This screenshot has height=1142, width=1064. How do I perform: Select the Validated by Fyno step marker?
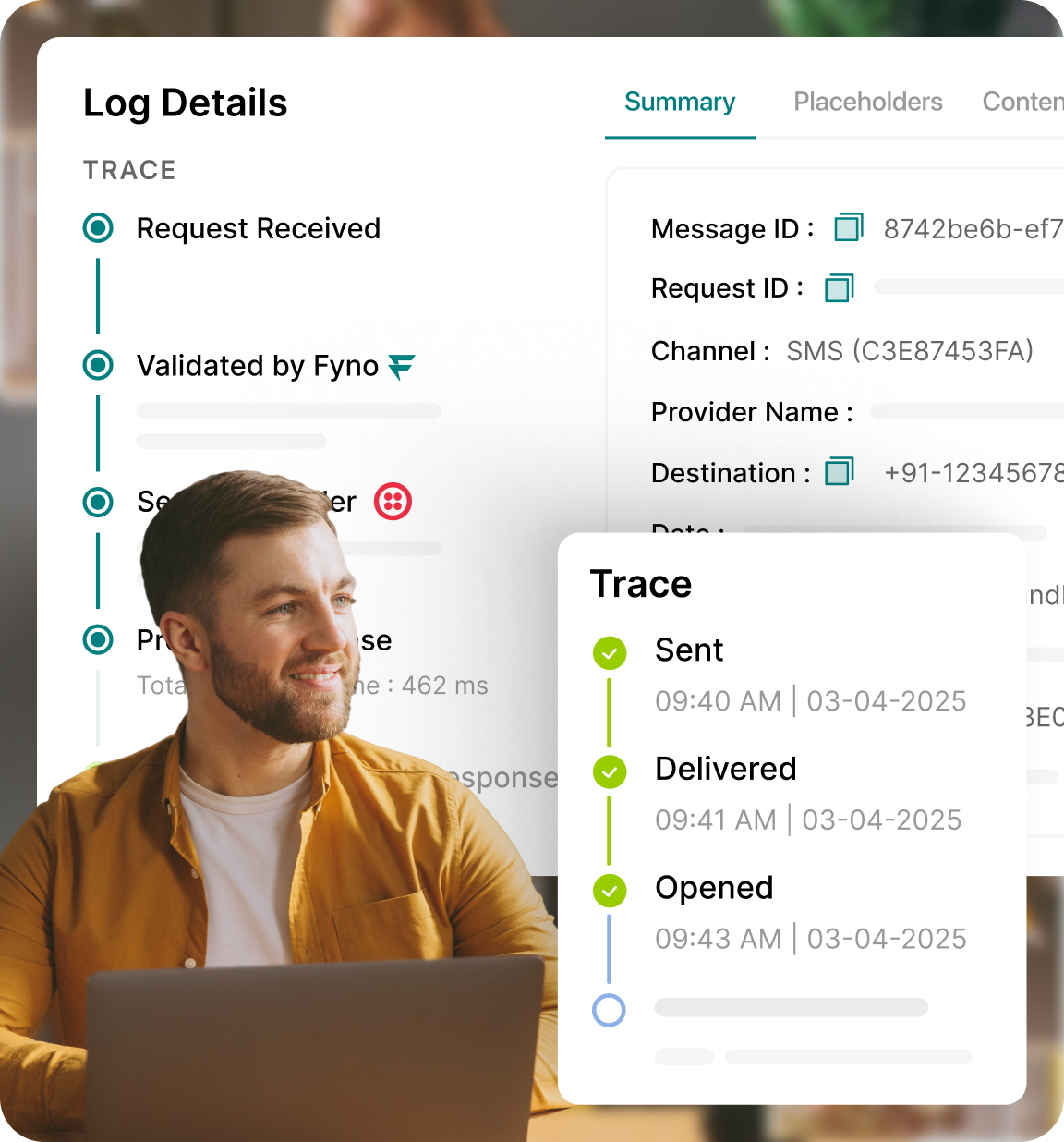coord(98,365)
